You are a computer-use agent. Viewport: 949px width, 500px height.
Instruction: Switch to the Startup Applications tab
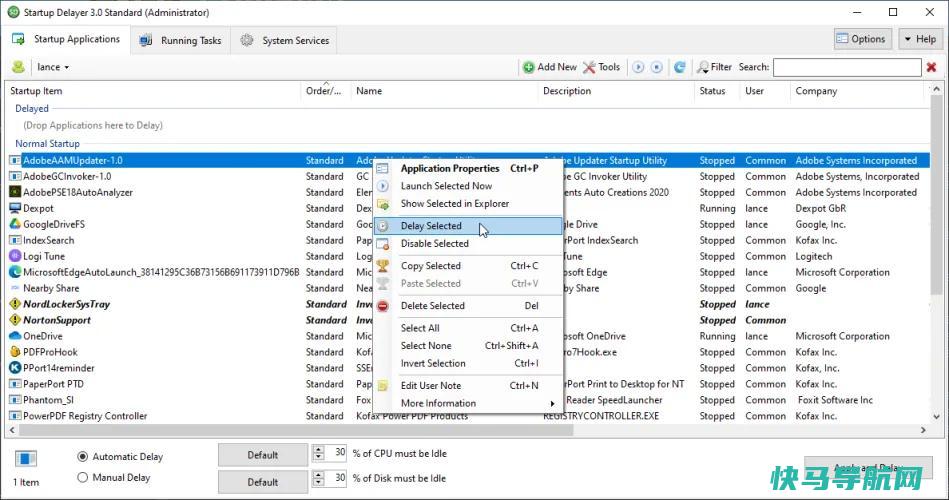[x=66, y=39]
